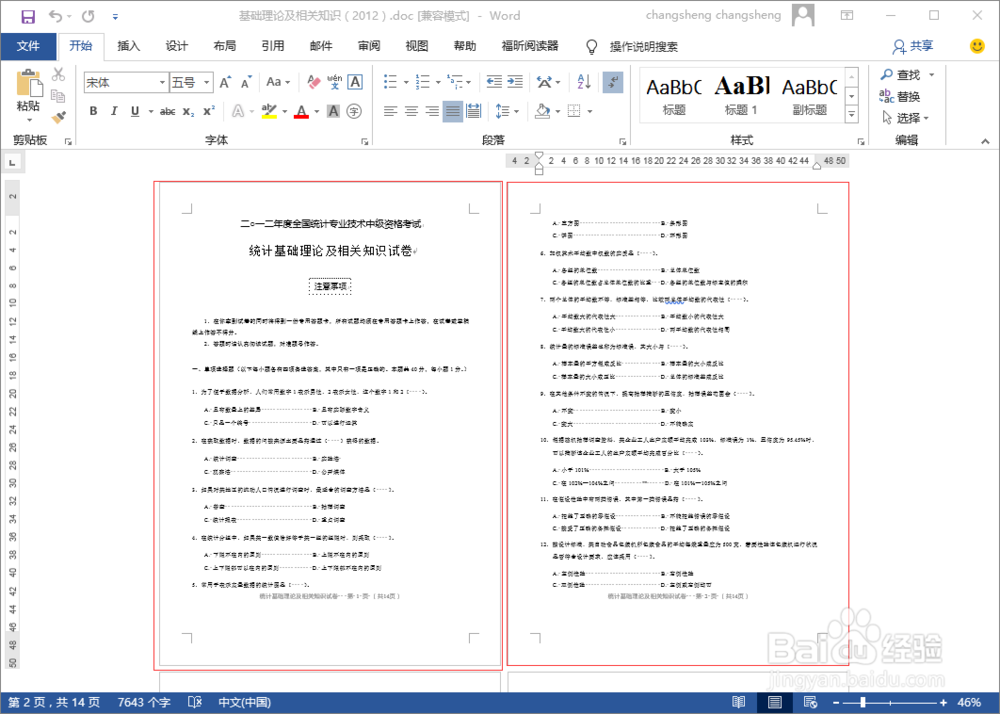Screen dimensions: 1000x714
Task: Open the numbering list dropdown arrow
Action: point(438,82)
